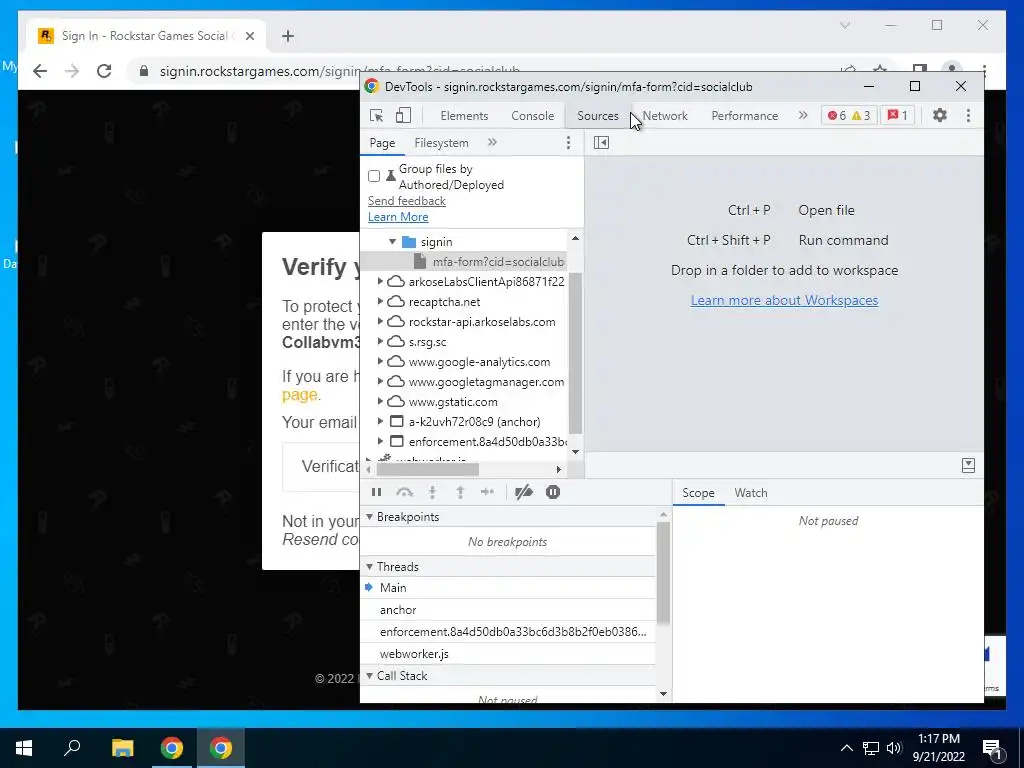Expand www.googletagmanager.com node
Viewport: 1024px width, 768px height.
pyautogui.click(x=380, y=382)
